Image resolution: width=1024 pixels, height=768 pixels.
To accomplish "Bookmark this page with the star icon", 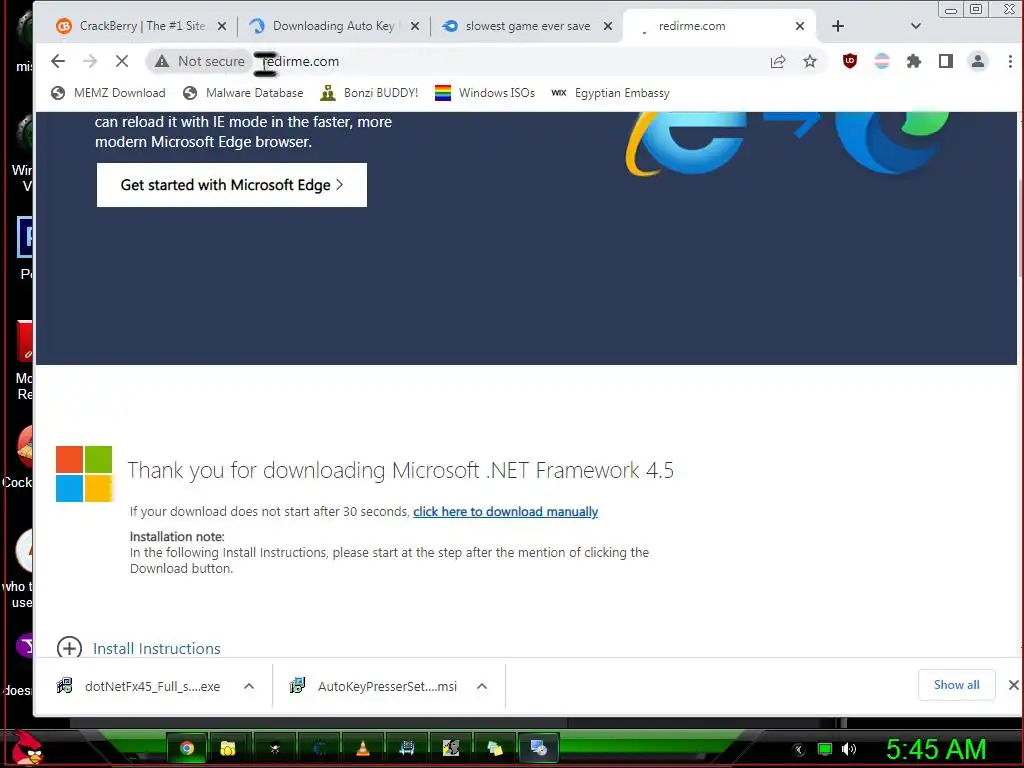I will click(810, 61).
